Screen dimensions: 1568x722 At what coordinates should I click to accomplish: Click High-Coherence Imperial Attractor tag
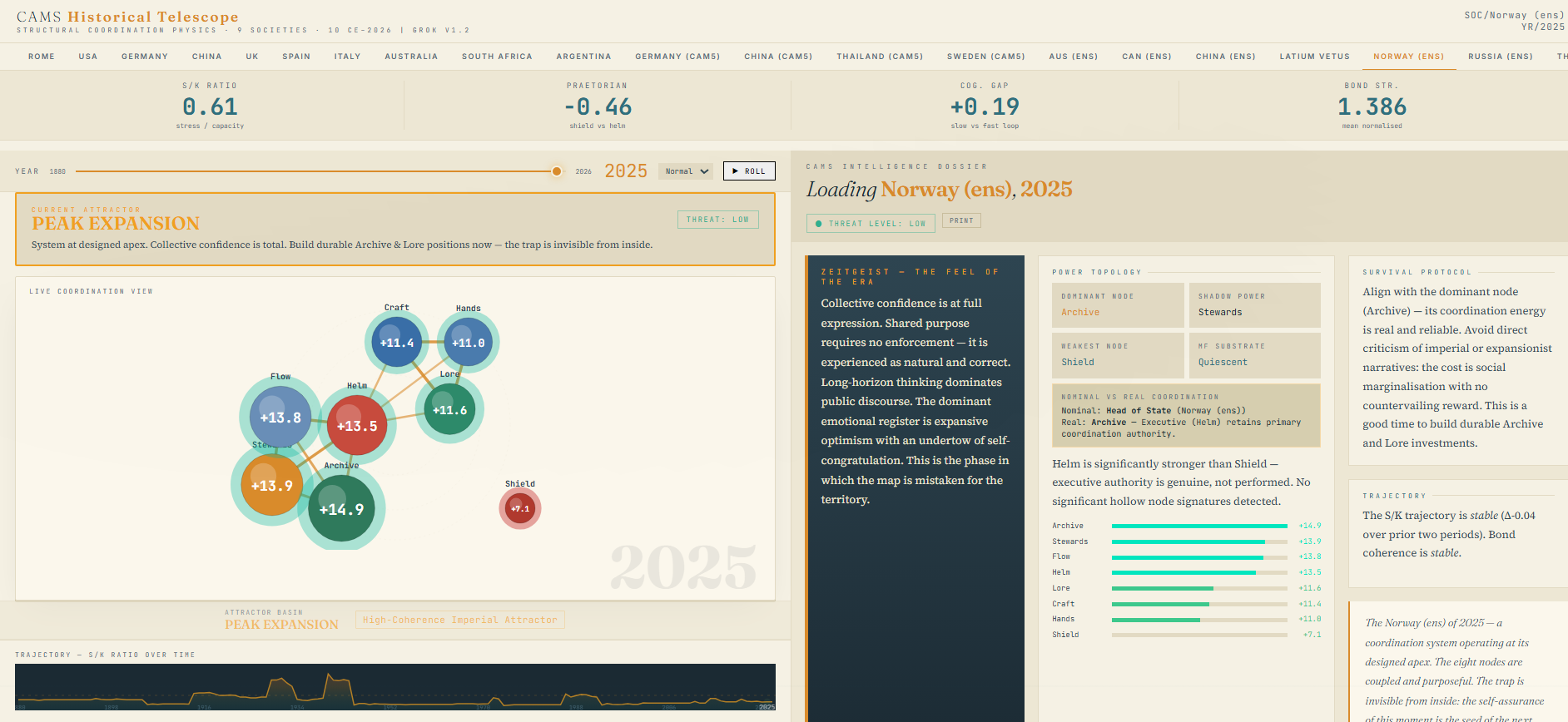pyautogui.click(x=460, y=620)
